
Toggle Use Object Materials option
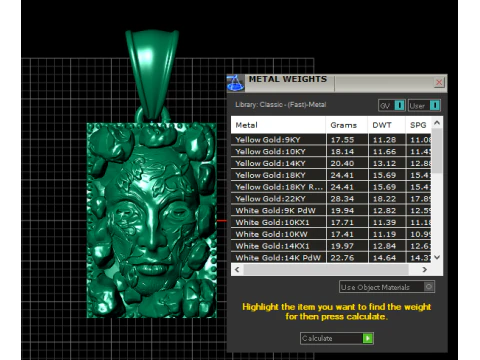point(387,287)
